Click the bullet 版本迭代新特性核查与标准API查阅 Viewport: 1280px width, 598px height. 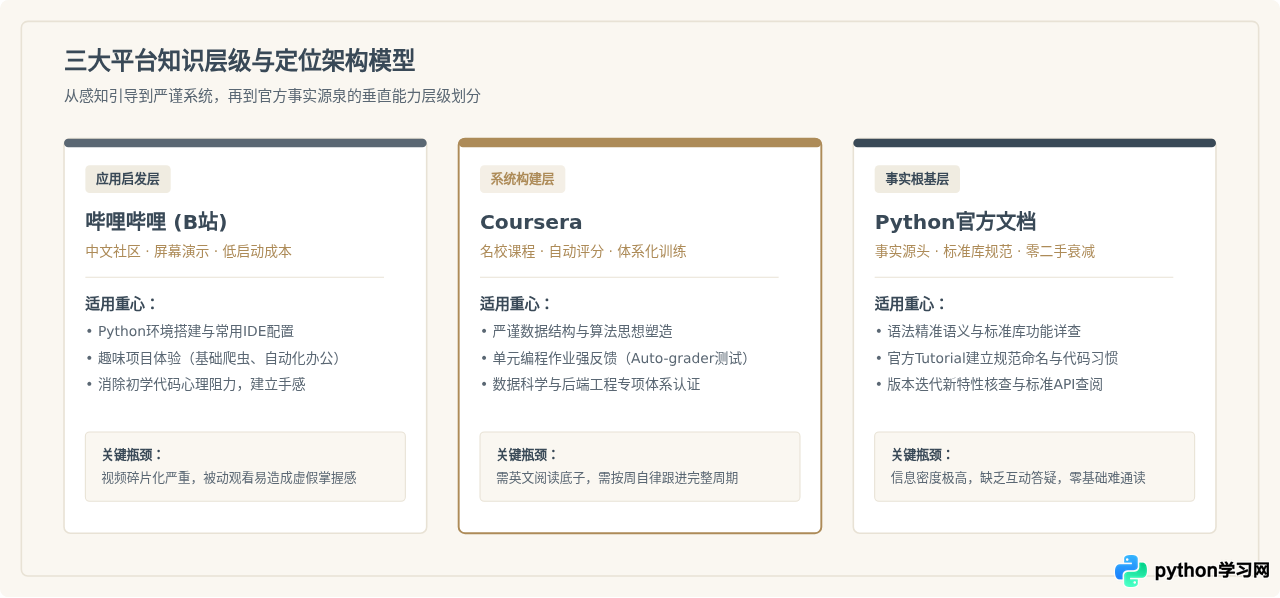point(989,384)
